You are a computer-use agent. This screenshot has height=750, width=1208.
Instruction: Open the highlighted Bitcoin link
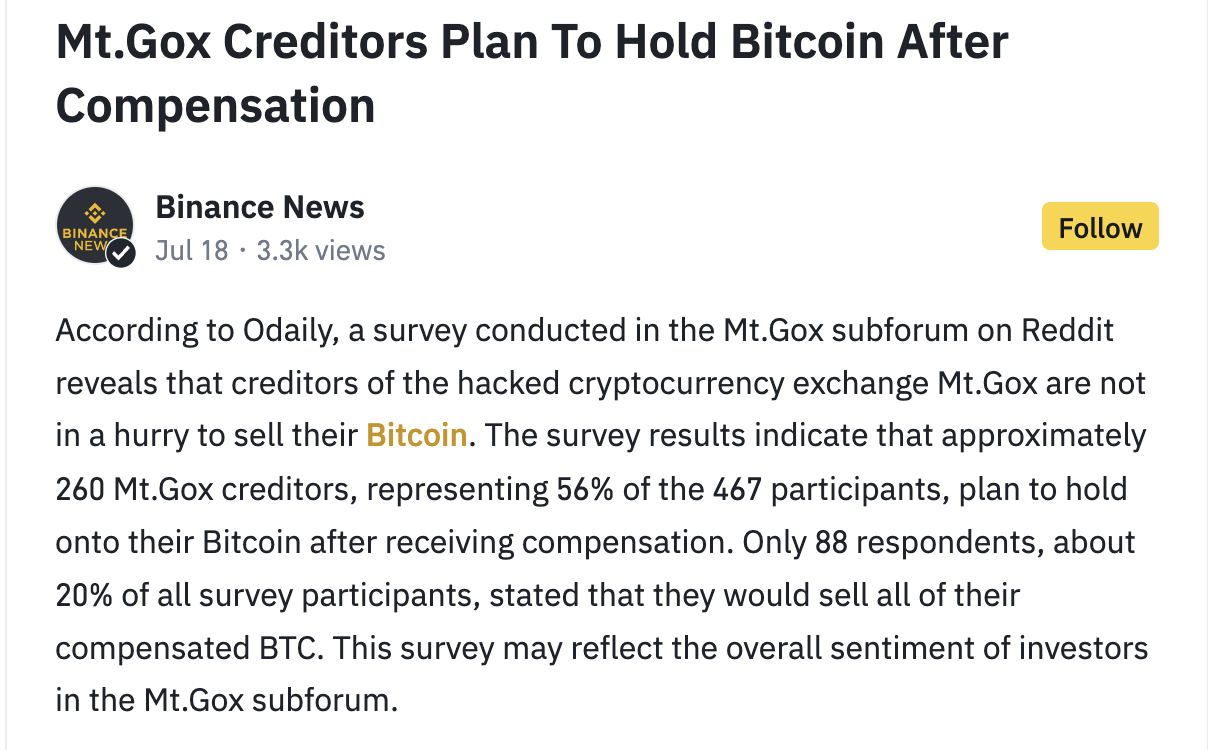coord(417,435)
